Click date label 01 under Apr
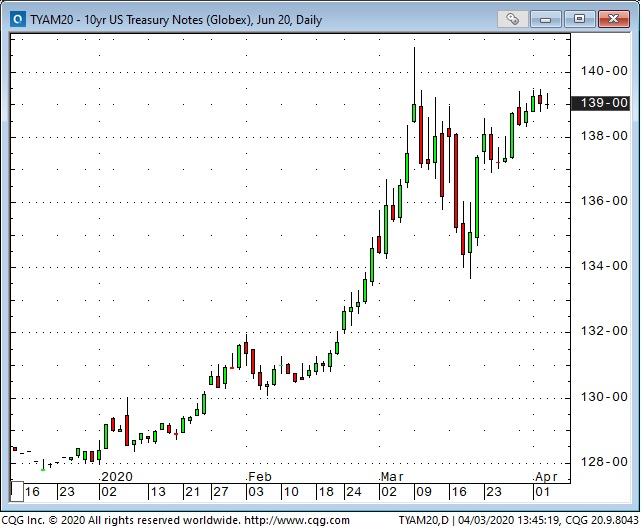The image size is (642, 528). [x=543, y=492]
